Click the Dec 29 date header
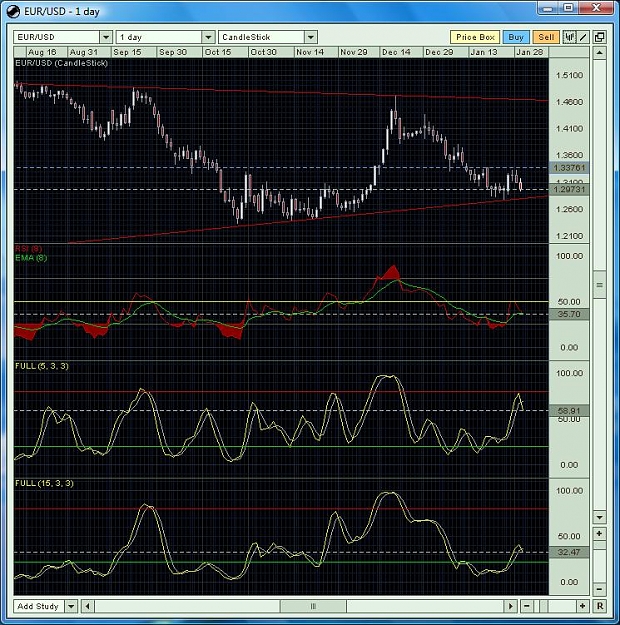The width and height of the screenshot is (620, 625). point(439,52)
